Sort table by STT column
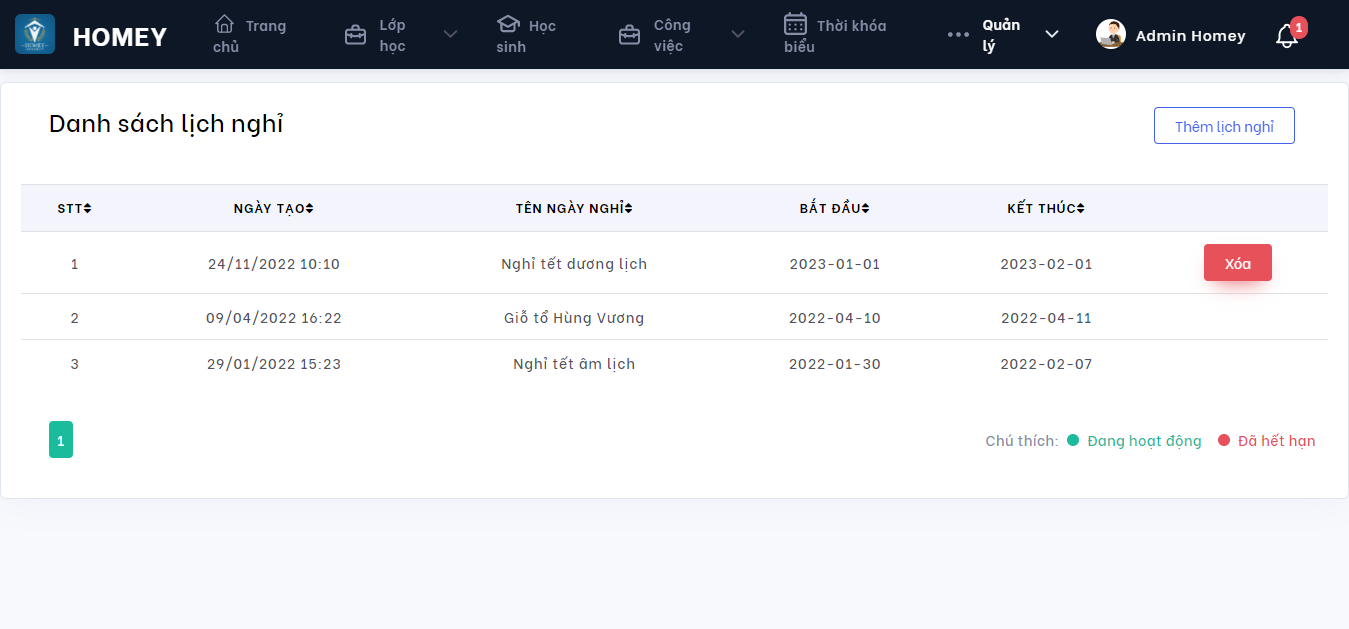Screen dimensions: 1349x629 (74, 208)
